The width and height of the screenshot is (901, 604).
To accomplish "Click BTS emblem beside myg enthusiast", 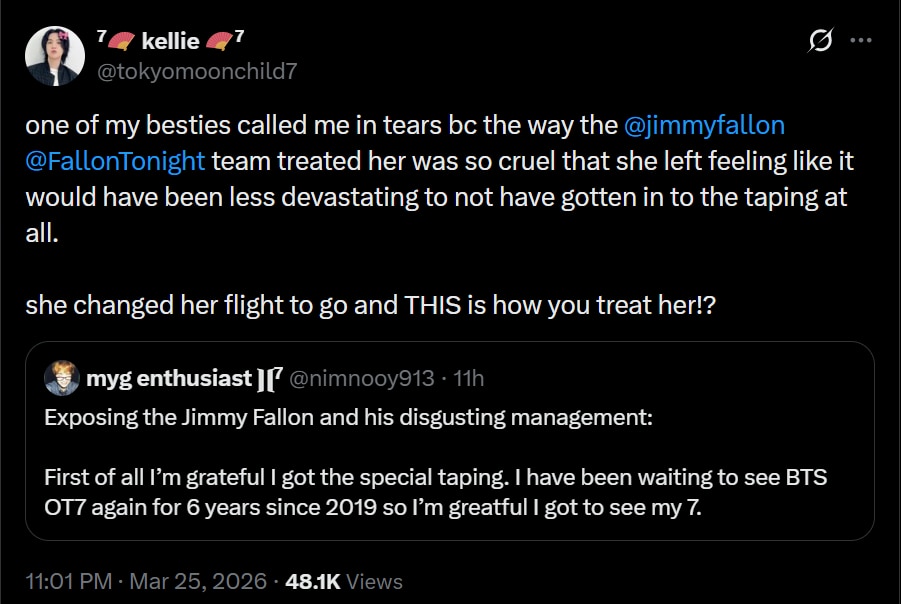I will pos(269,379).
